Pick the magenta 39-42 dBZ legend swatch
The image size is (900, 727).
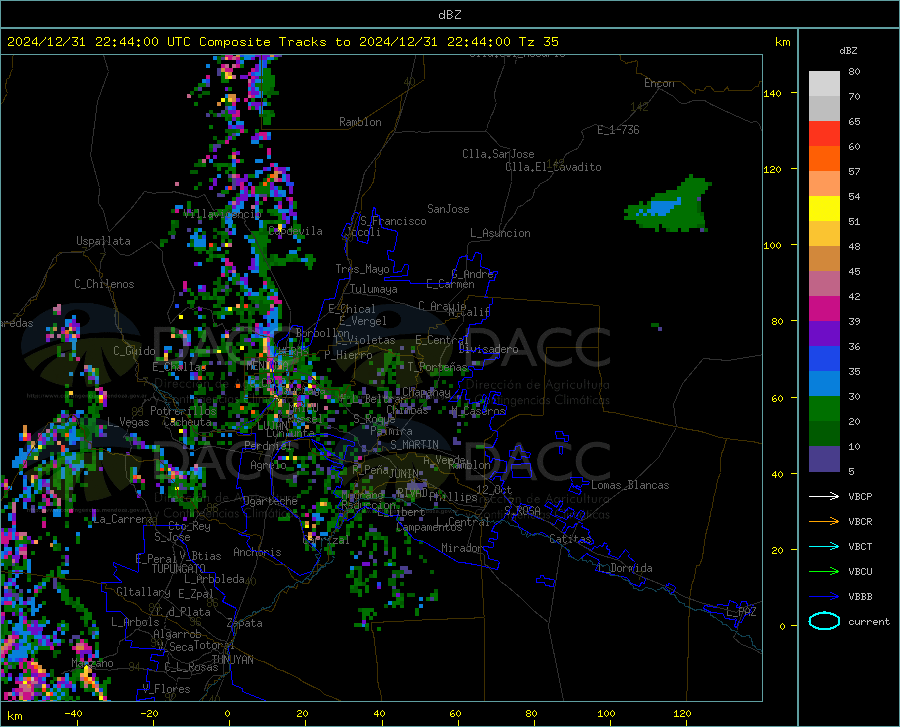(824, 309)
